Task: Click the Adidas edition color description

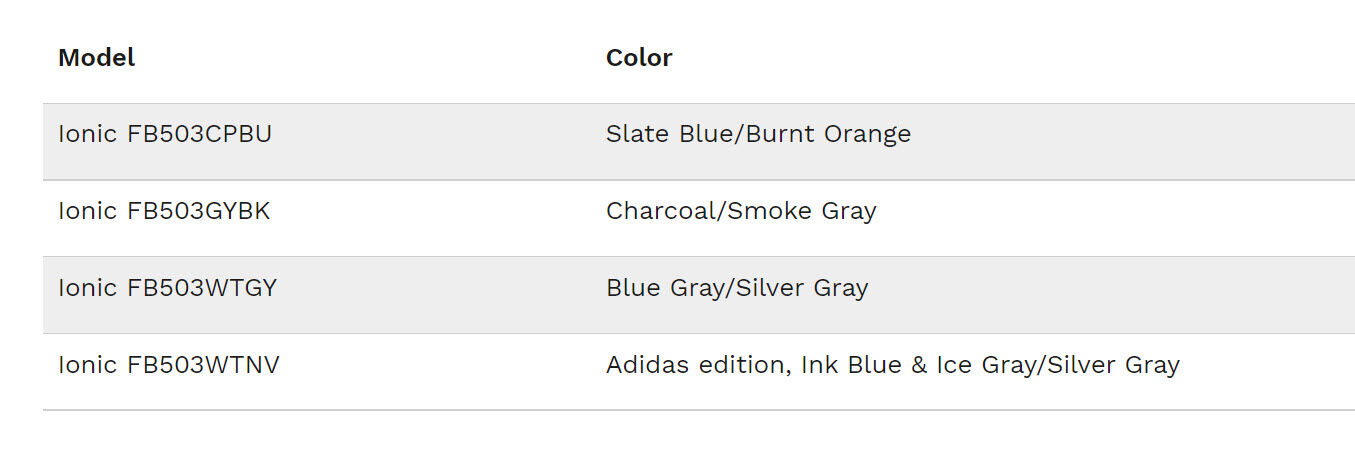Action: click(x=892, y=365)
